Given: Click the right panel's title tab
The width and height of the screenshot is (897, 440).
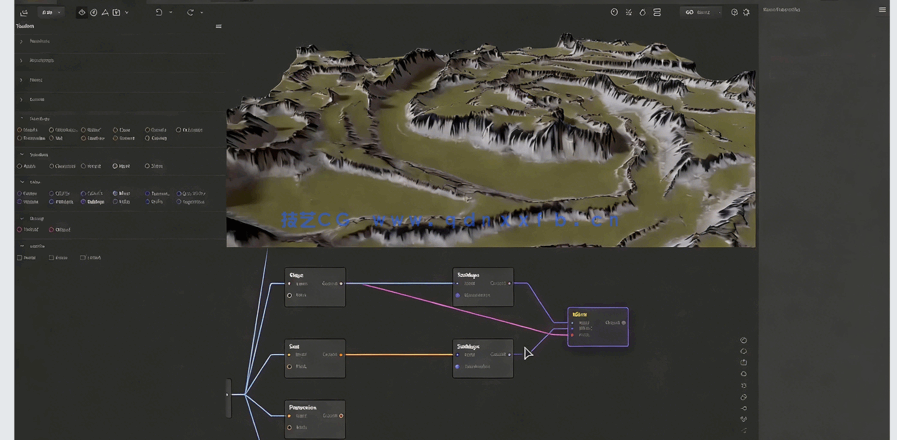Looking at the screenshot, I should click(x=781, y=10).
